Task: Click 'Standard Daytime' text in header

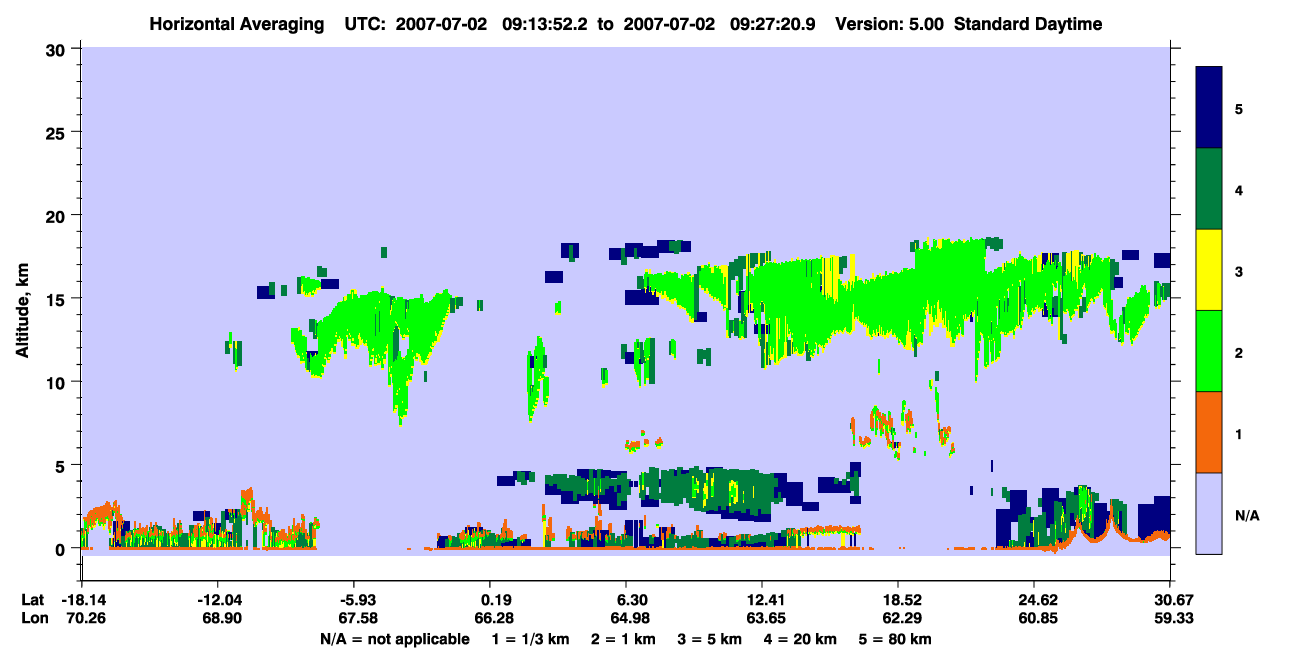Action: click(x=1028, y=24)
